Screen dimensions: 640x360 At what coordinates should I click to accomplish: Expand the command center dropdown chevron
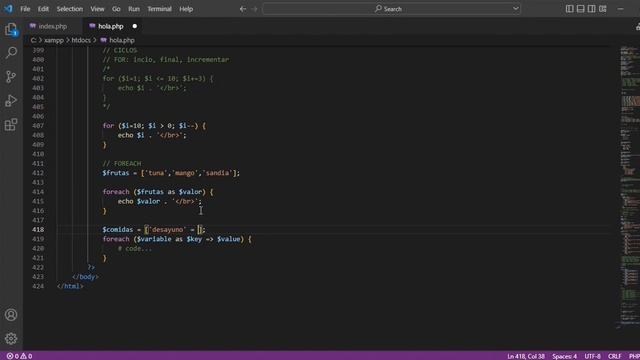[516, 9]
